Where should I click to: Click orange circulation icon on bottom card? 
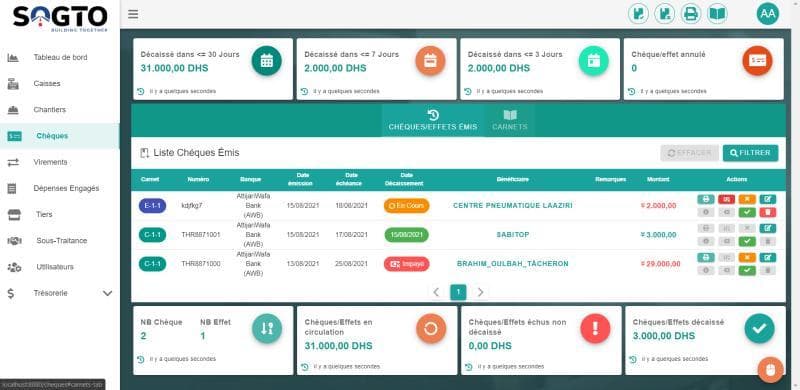[x=431, y=328]
